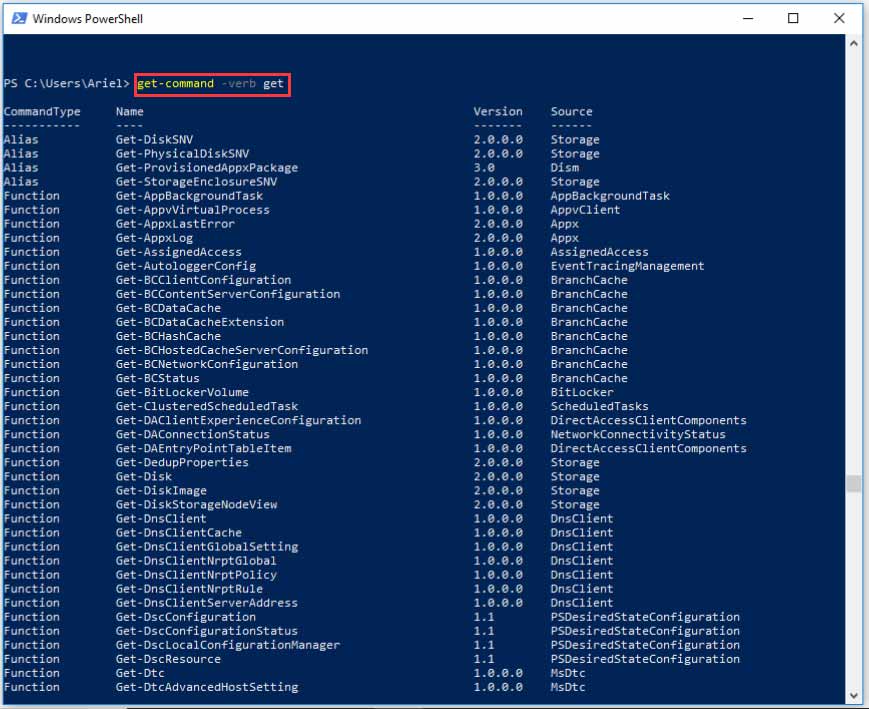
Task: Click the Get-PhysicalDiskSNV entry
Action: tap(182, 154)
